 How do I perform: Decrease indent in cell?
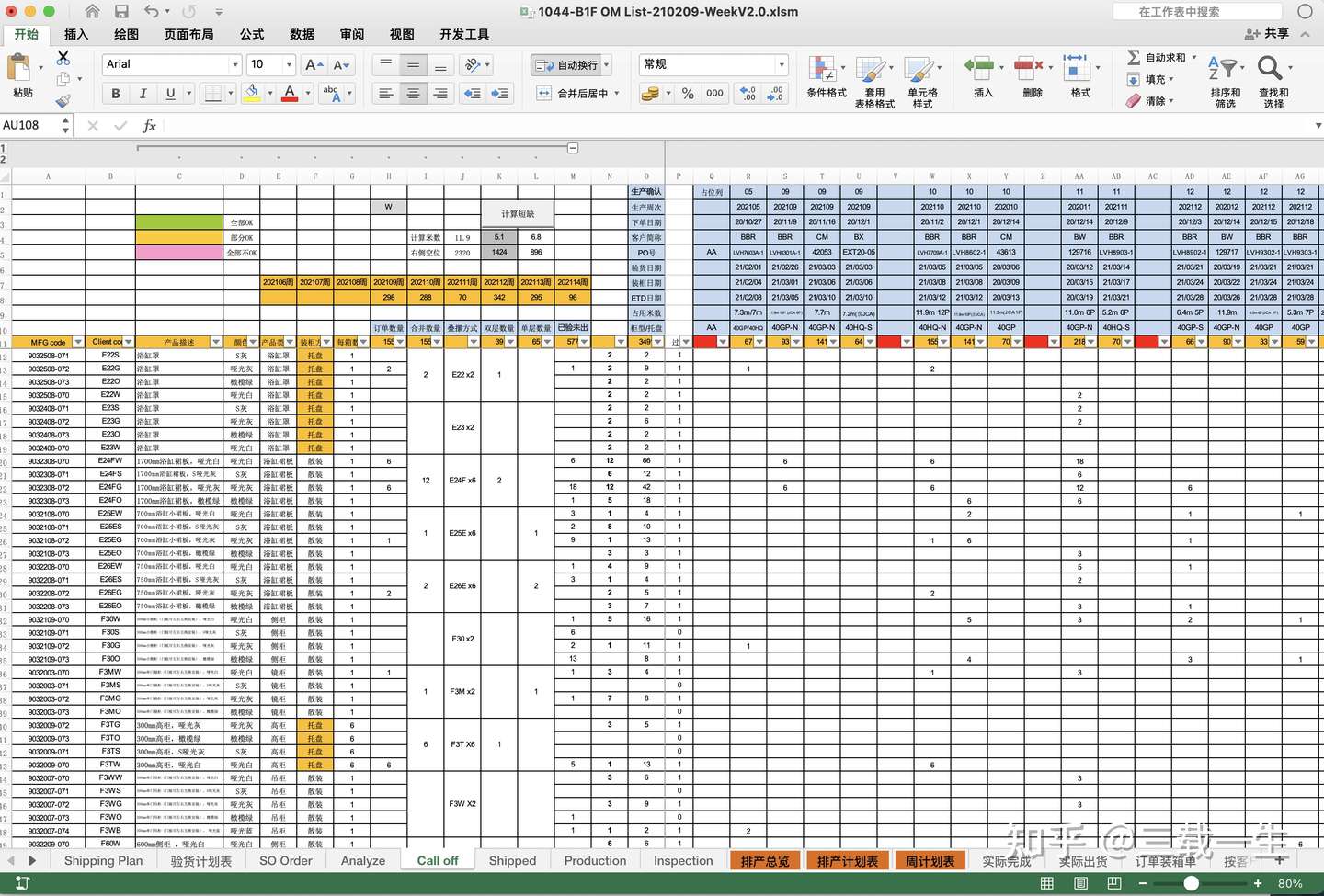point(473,93)
